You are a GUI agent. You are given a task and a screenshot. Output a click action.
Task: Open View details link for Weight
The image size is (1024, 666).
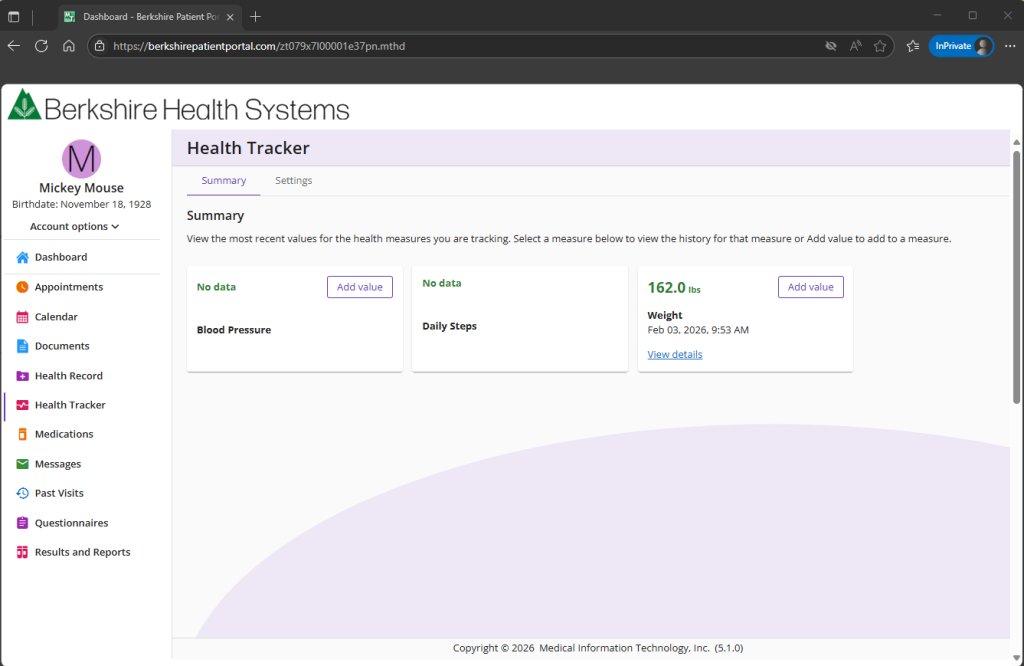(x=674, y=355)
